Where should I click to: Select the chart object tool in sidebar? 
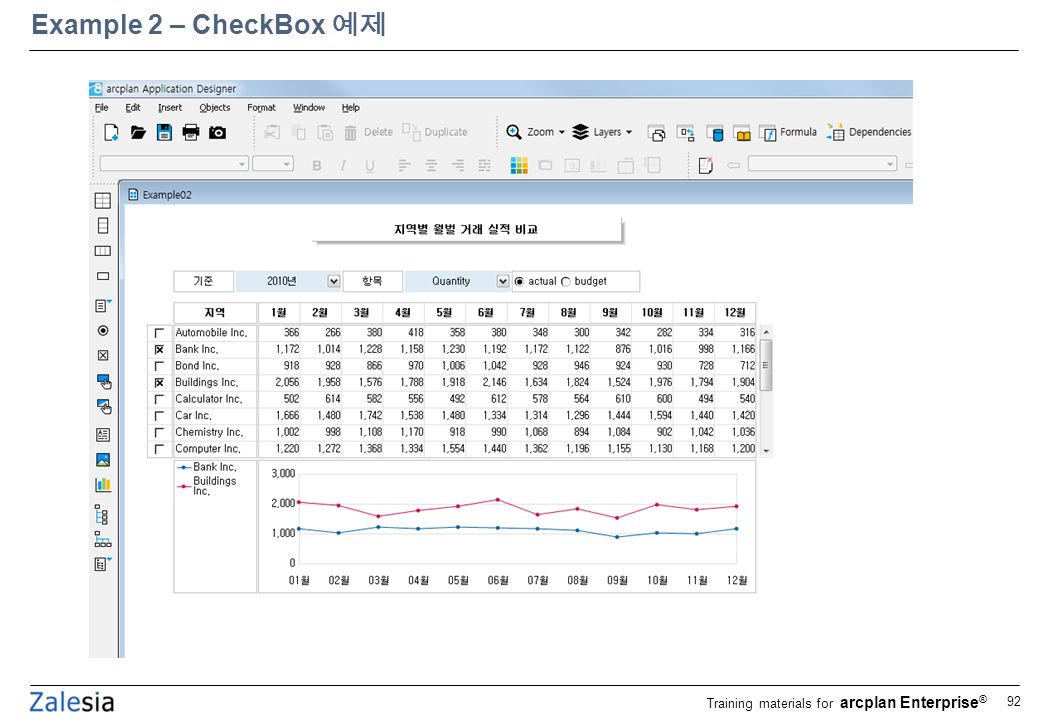[103, 485]
